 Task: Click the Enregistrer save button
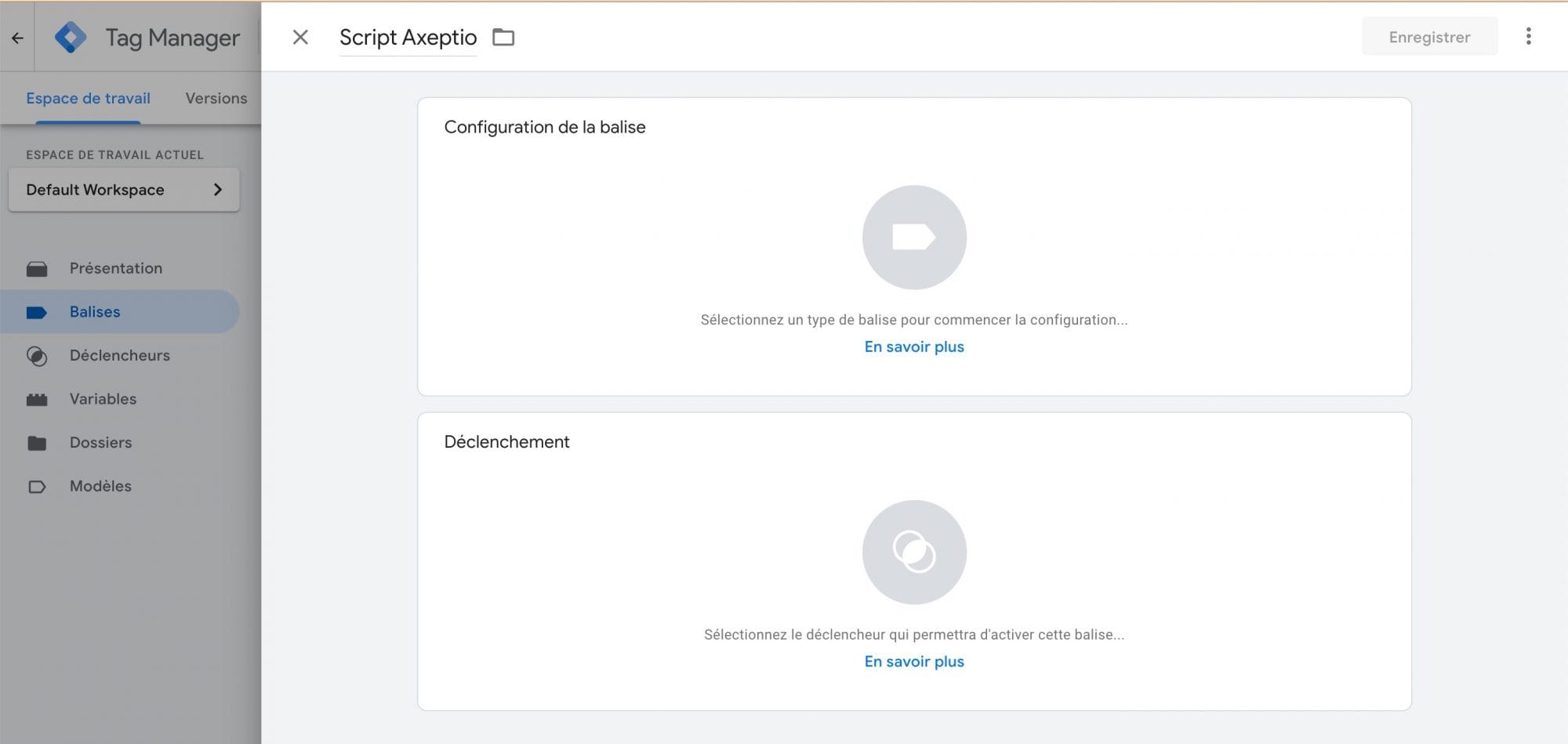1429,37
